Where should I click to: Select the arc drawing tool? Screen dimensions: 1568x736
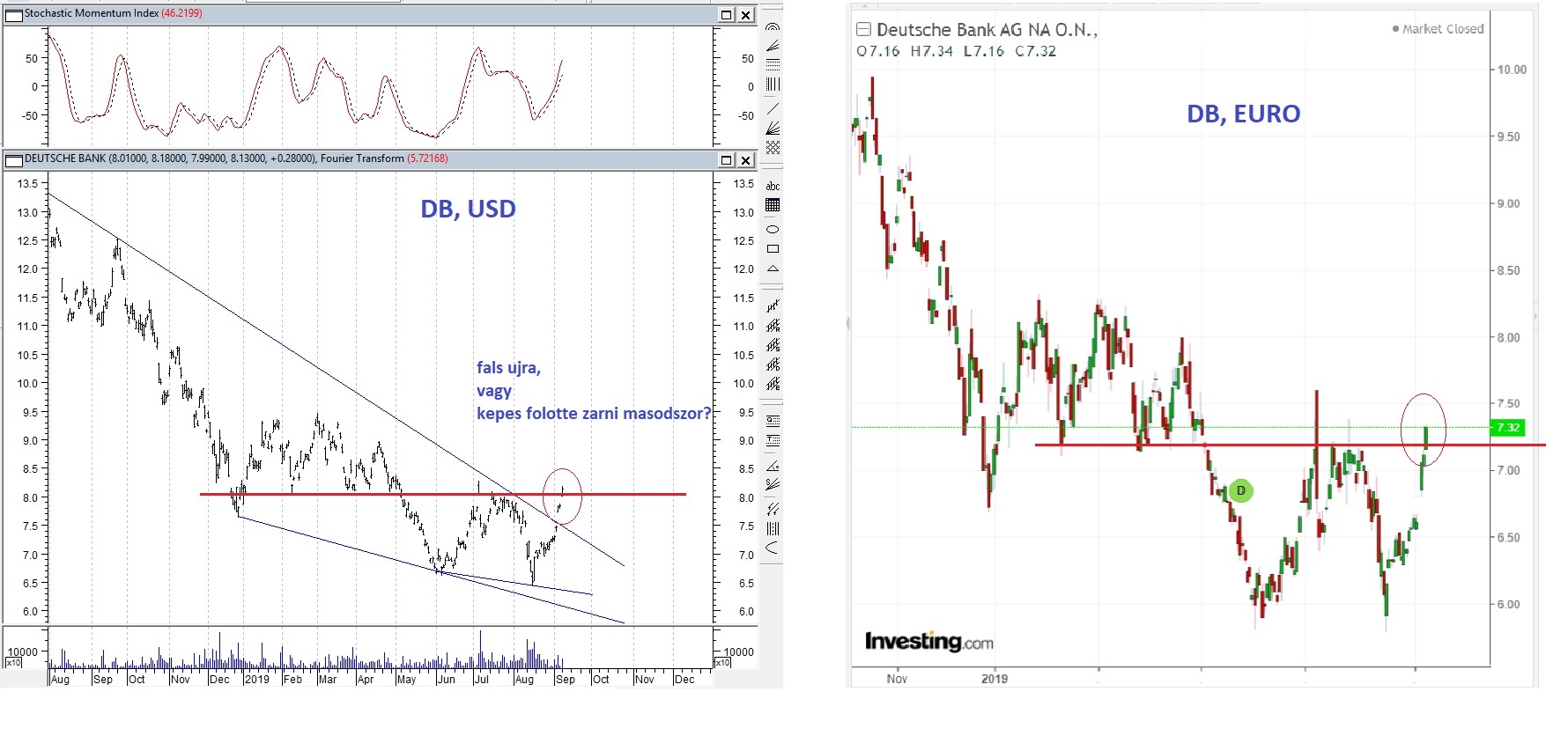coord(773,548)
